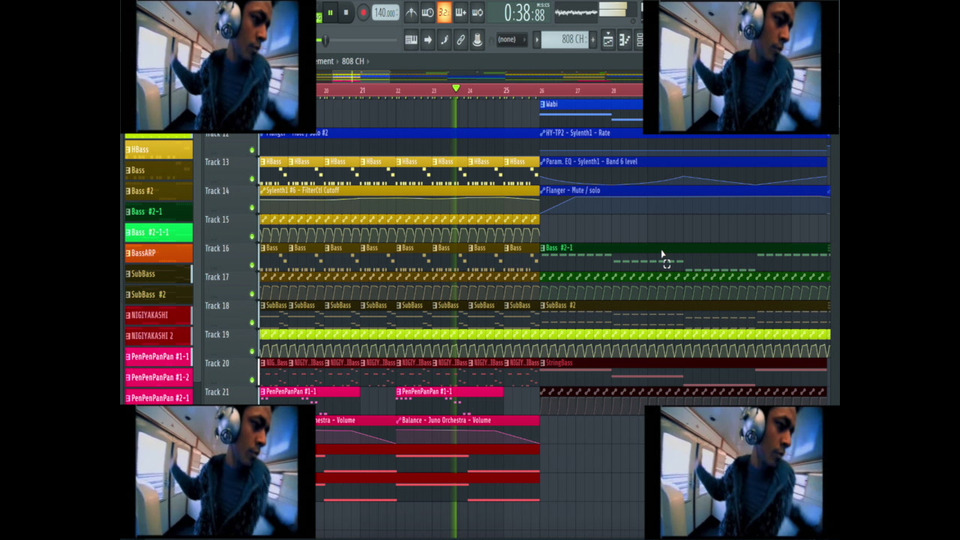This screenshot has width=960, height=540.
Task: Click the Track 16 header label
Action: pos(217,249)
